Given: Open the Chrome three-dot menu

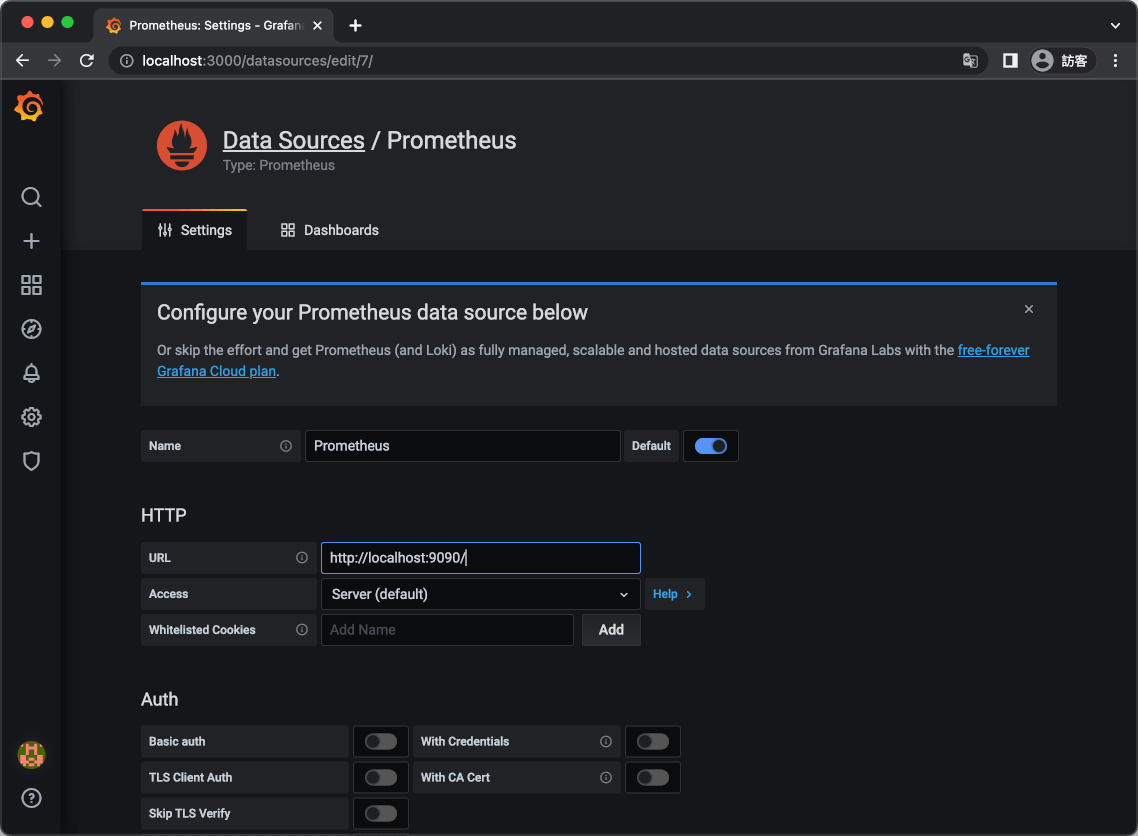Looking at the screenshot, I should 1116,61.
